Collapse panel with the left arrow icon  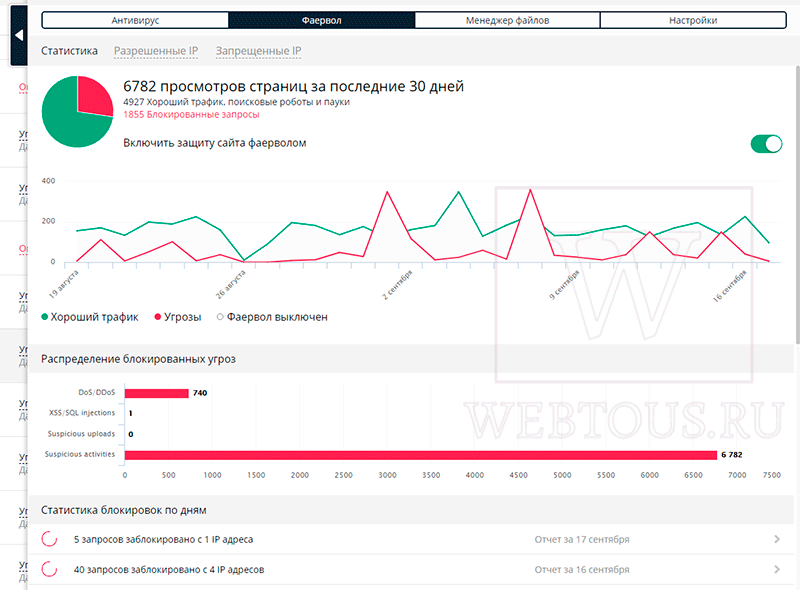point(19,35)
